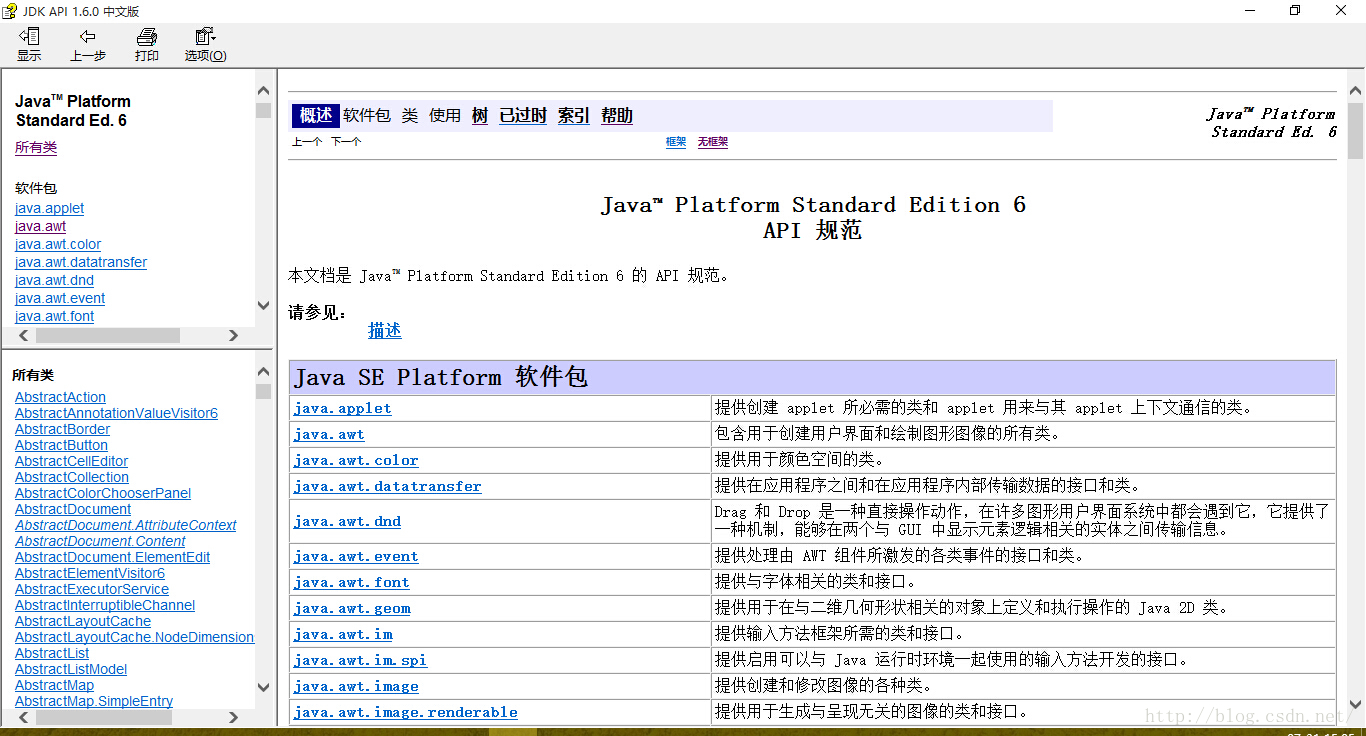The image size is (1366, 736).
Task: Click the 无框架 (No Frames) link
Action: (x=713, y=142)
